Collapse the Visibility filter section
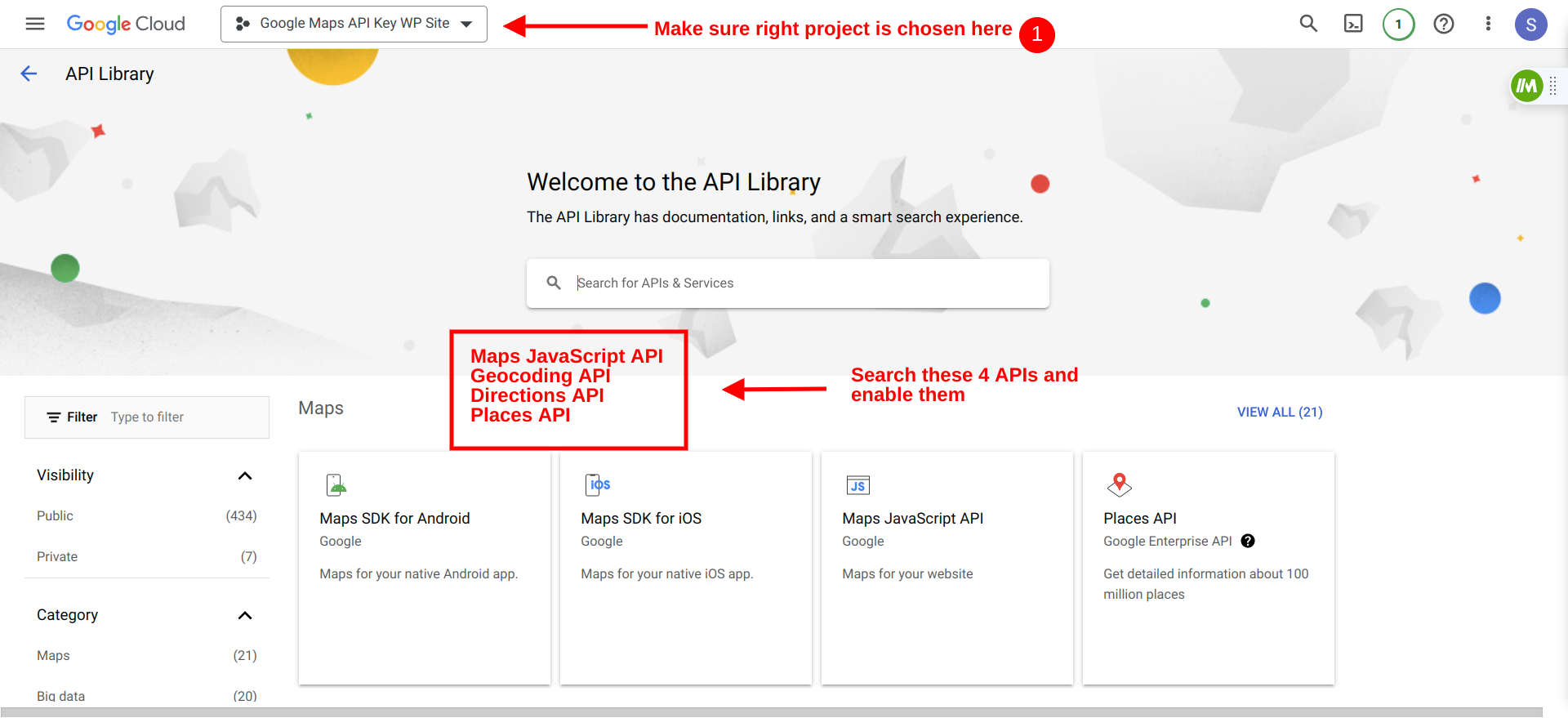Screen dimensions: 1568x718 pos(244,475)
